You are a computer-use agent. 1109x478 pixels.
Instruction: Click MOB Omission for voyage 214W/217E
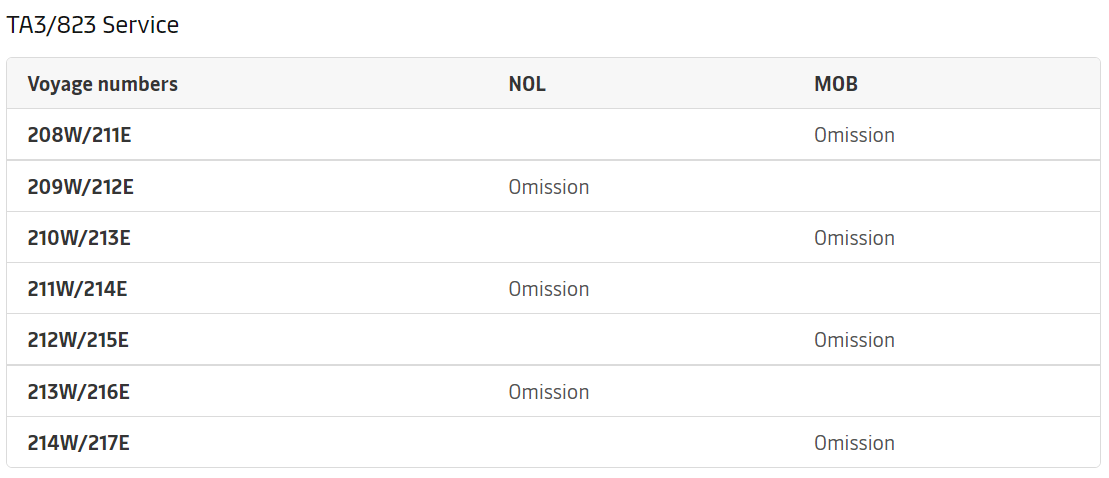(x=854, y=443)
